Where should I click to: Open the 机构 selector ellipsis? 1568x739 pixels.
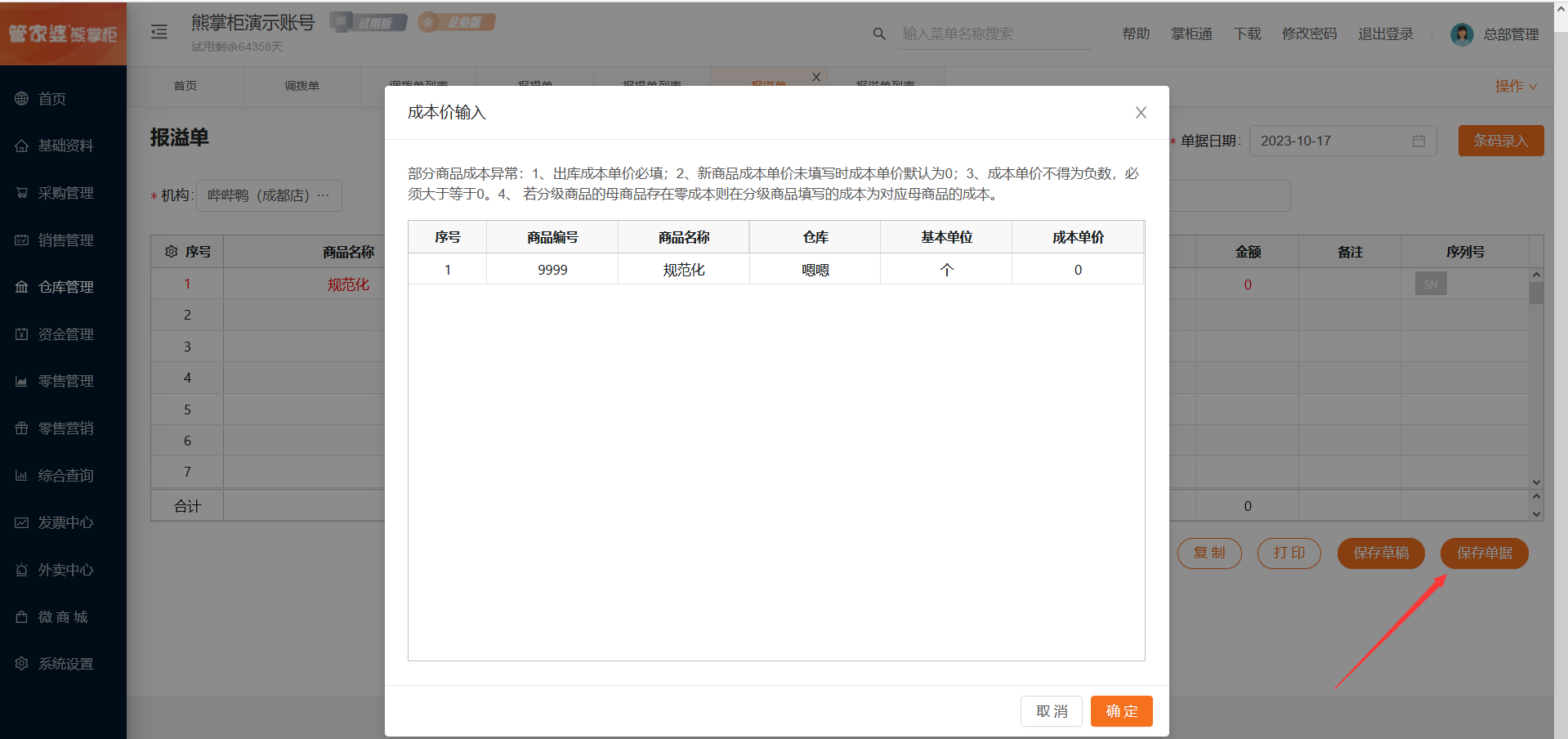point(323,195)
